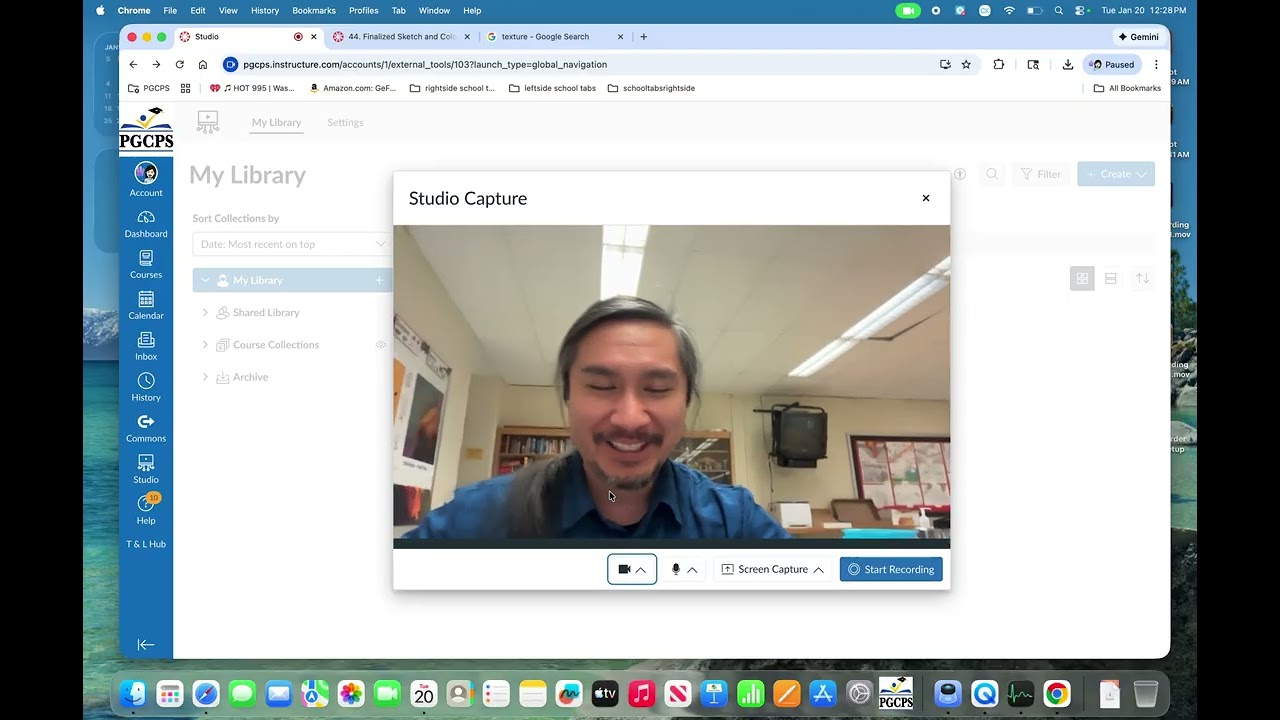The width and height of the screenshot is (1280, 720).
Task: Open Account in Canvas sidebar
Action: (146, 180)
